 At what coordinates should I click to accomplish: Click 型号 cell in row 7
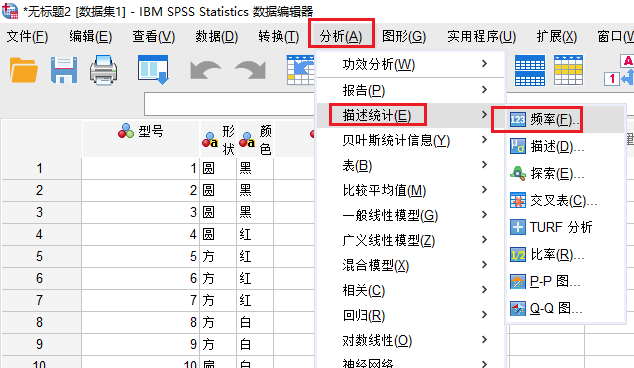click(141, 300)
